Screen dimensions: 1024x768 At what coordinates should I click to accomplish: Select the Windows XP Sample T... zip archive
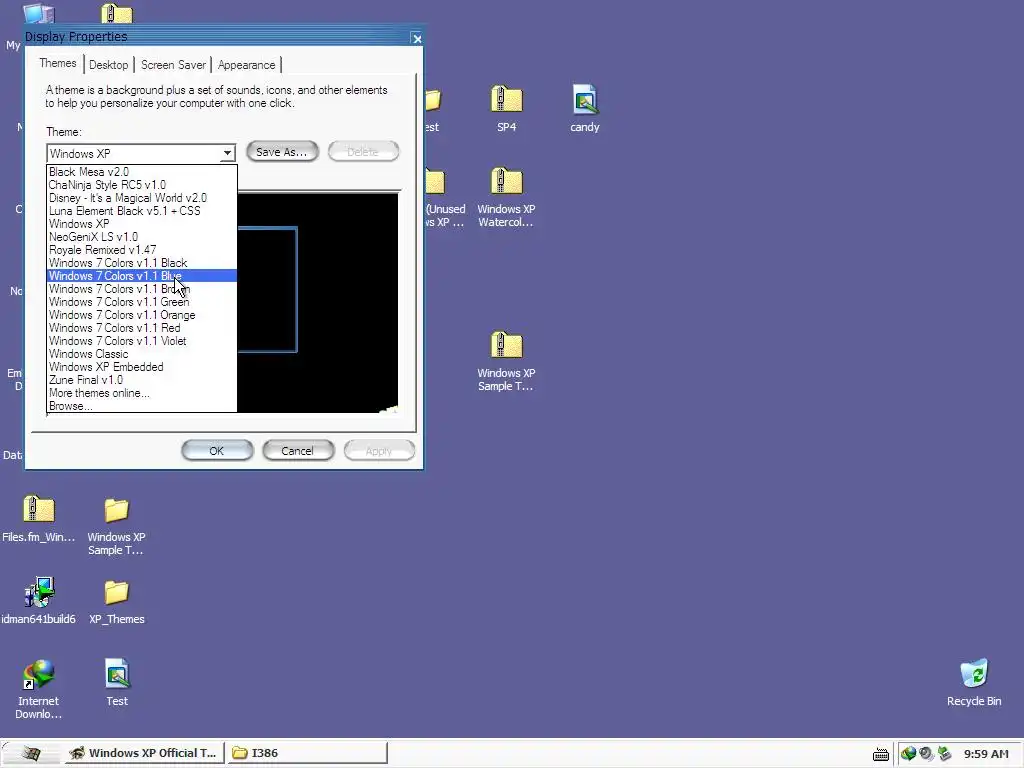click(506, 346)
